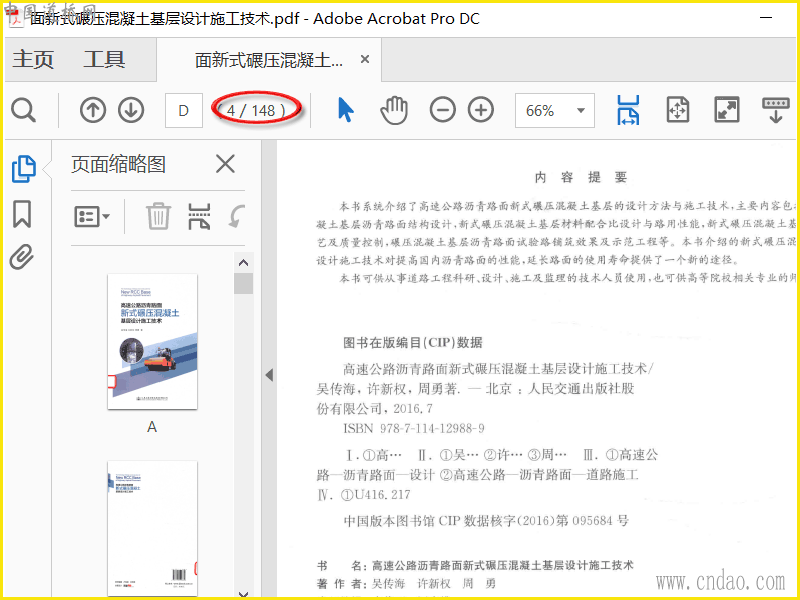The width and height of the screenshot is (800, 600).
Task: Close the 页面缩略图 panel
Action: click(x=225, y=164)
